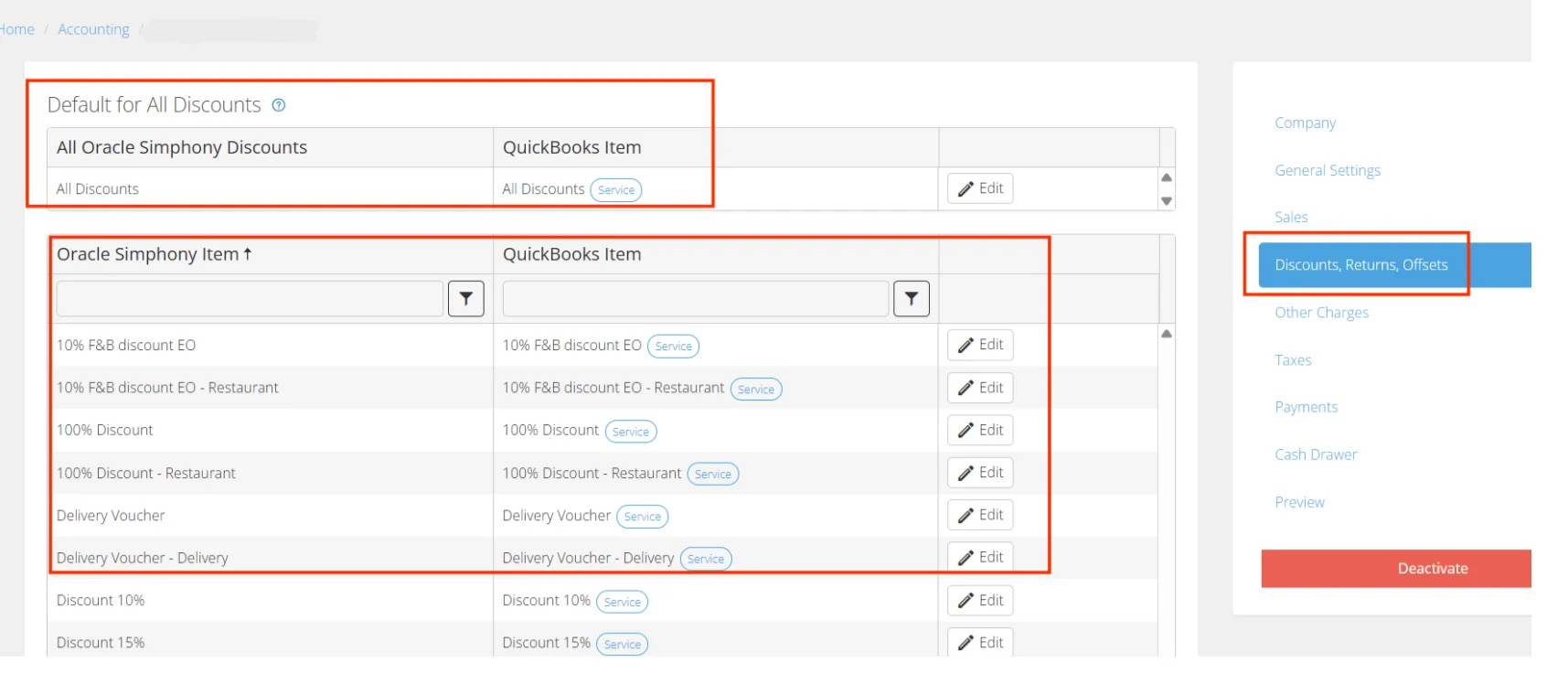1568x673 pixels.
Task: Edit the All Discounts default mapping
Action: click(980, 188)
